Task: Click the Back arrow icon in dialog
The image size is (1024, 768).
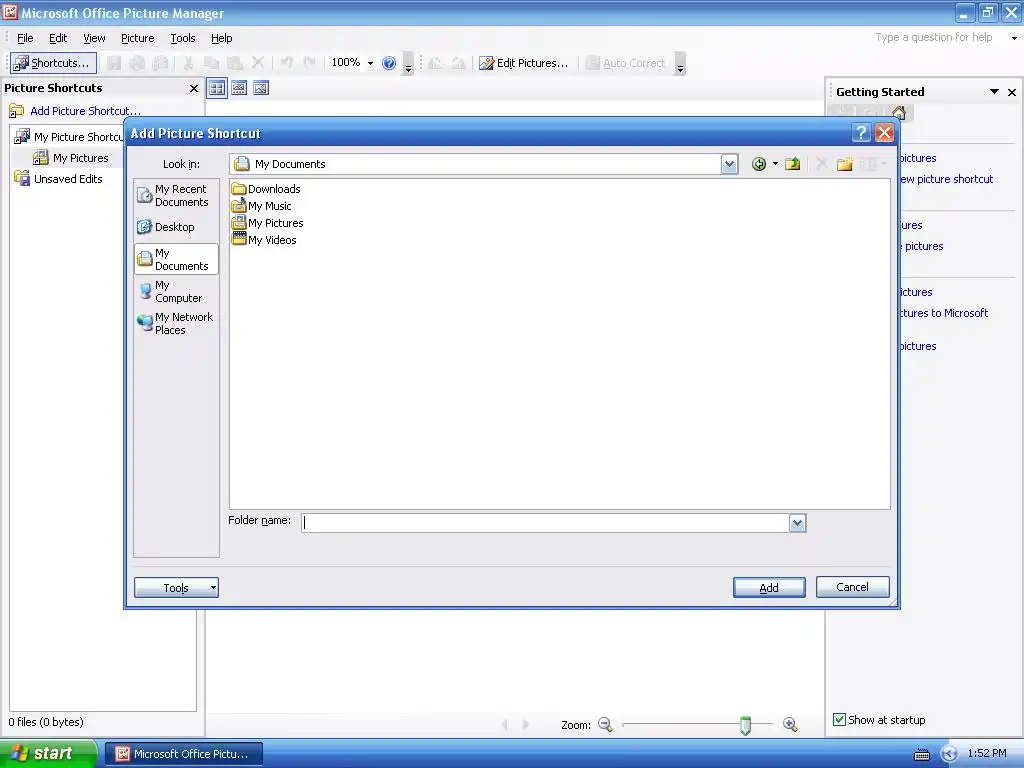Action: [x=758, y=164]
